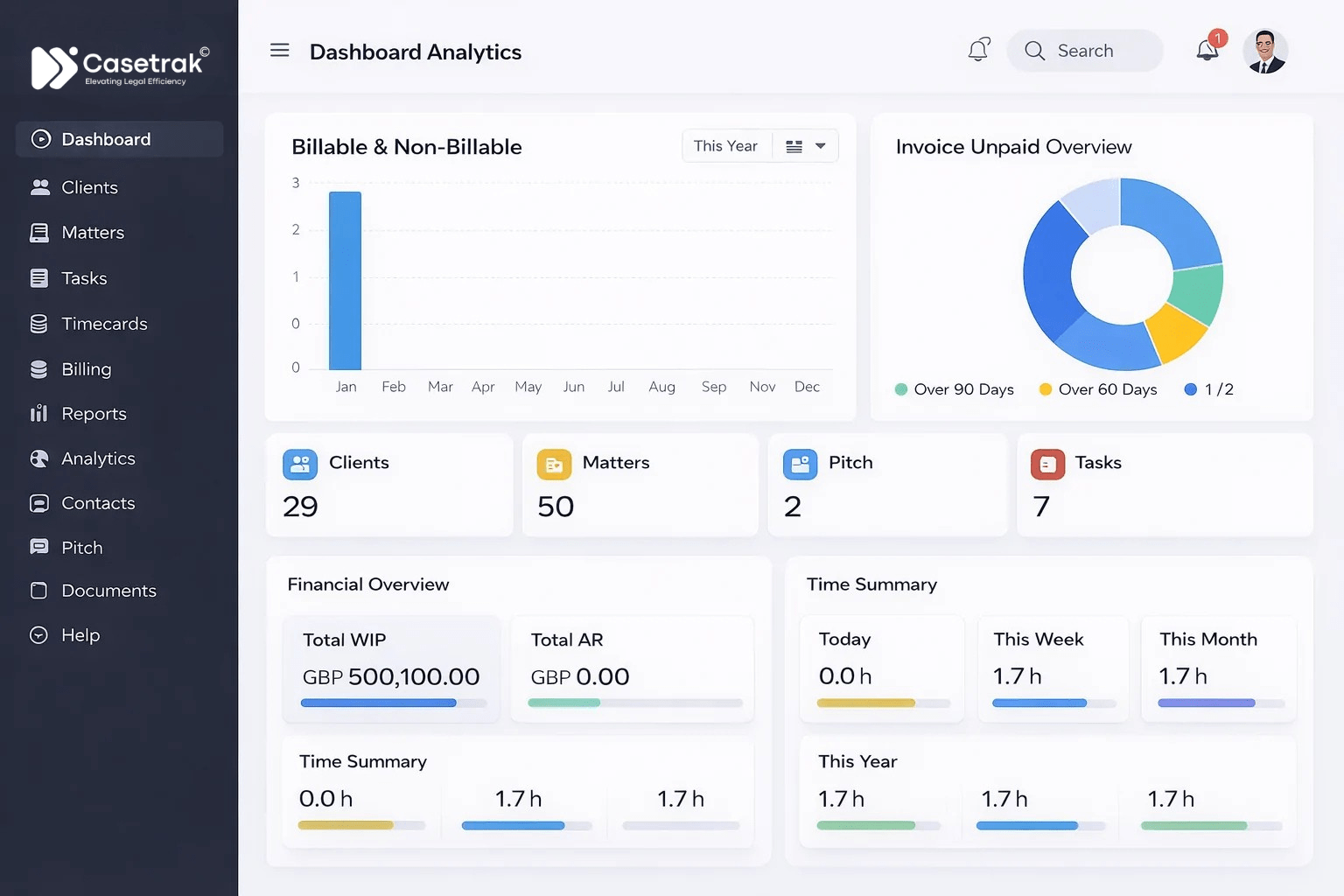Click the Casetrak logo
Screen dimensions: 1344x896
click(x=121, y=66)
